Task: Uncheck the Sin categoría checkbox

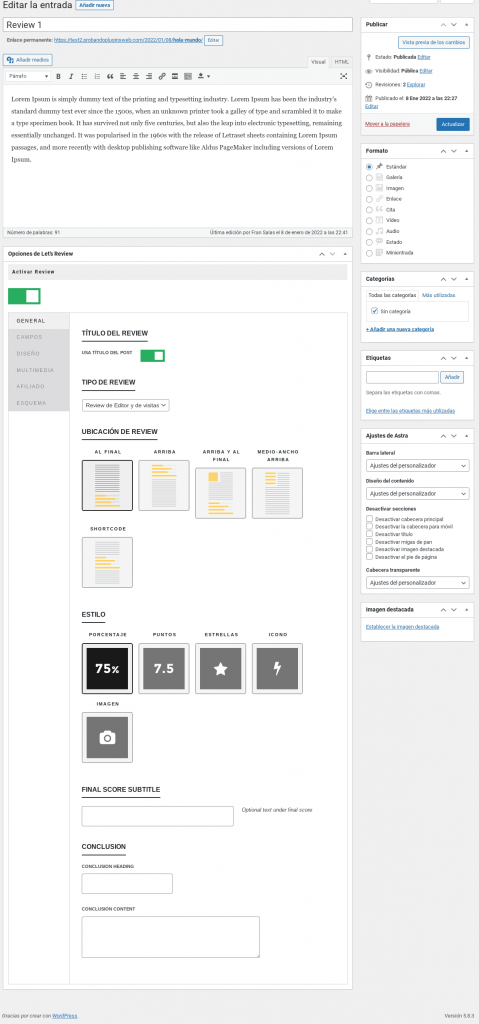Action: tap(374, 311)
